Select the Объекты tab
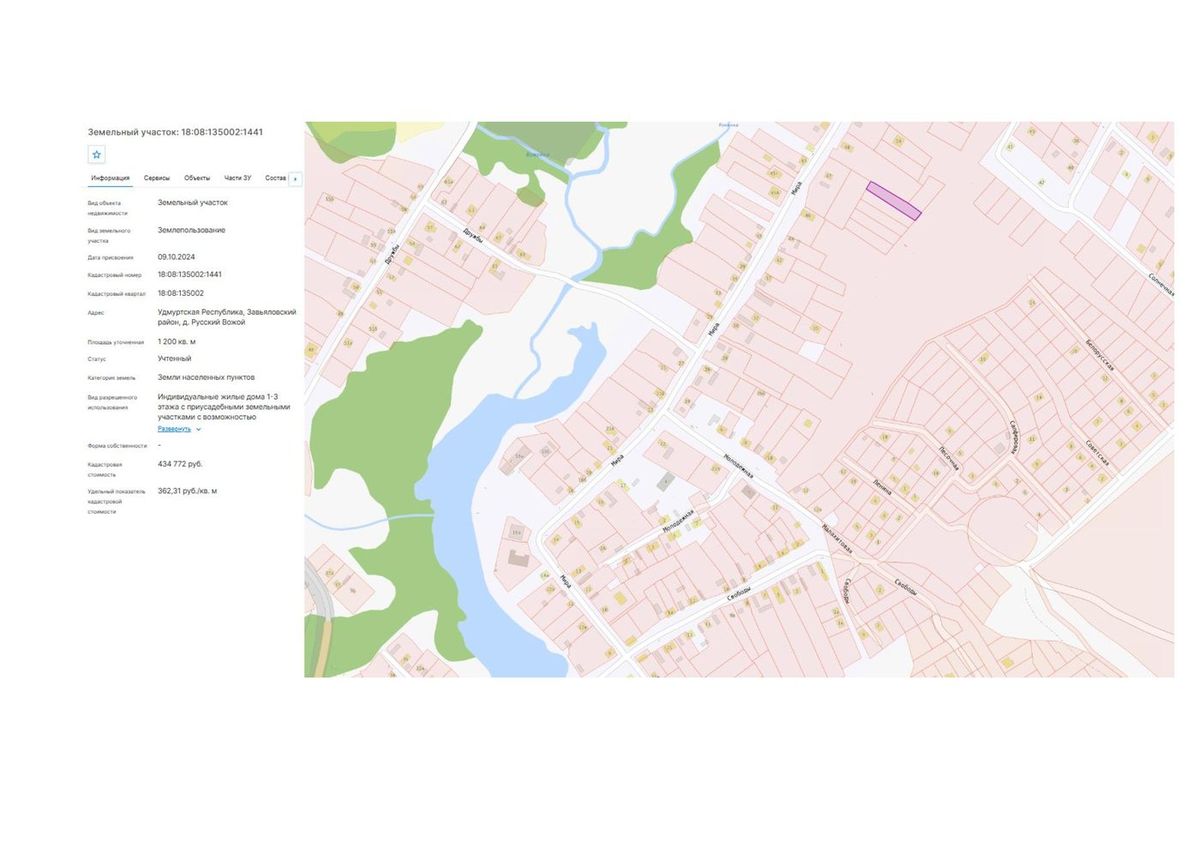1200x849 pixels. coord(197,178)
